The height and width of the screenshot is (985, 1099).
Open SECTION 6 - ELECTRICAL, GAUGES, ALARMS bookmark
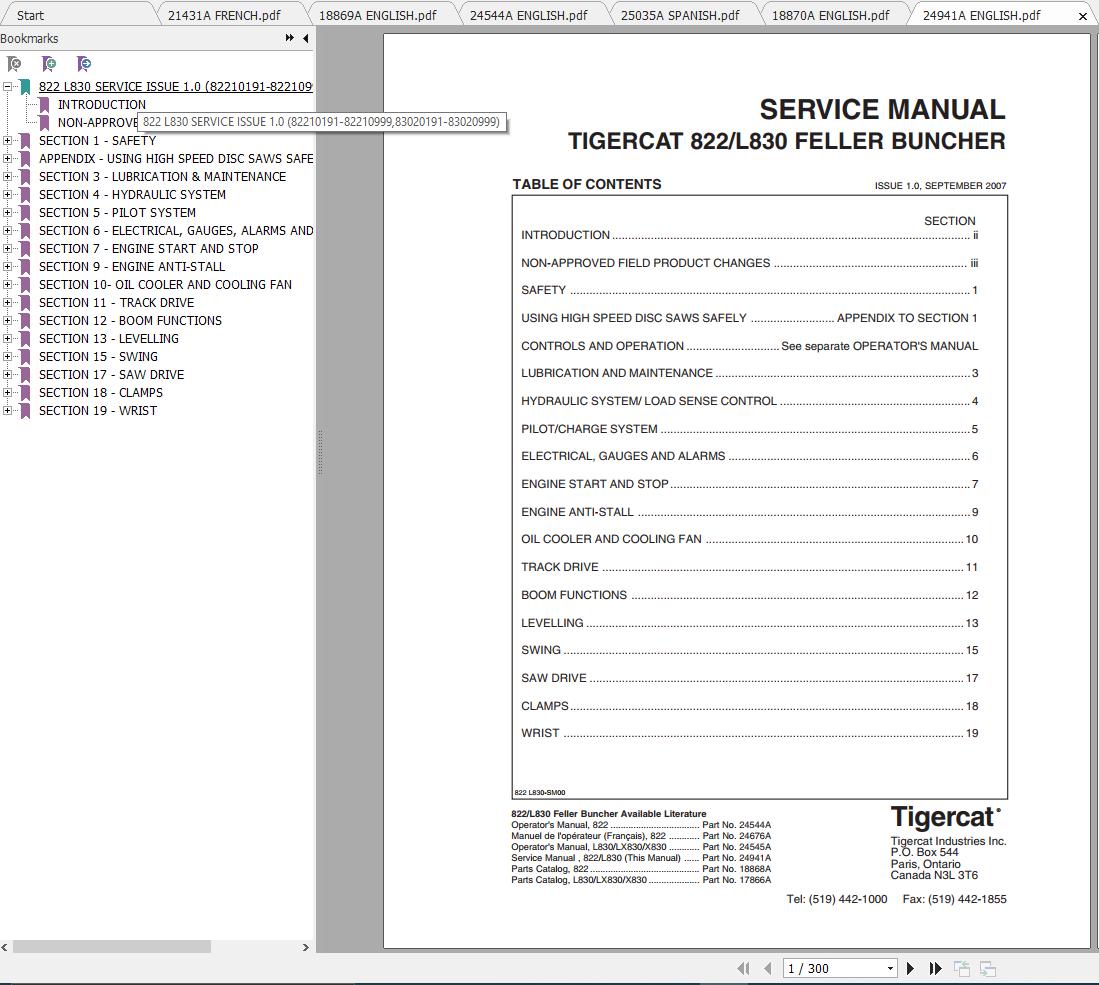[176, 231]
